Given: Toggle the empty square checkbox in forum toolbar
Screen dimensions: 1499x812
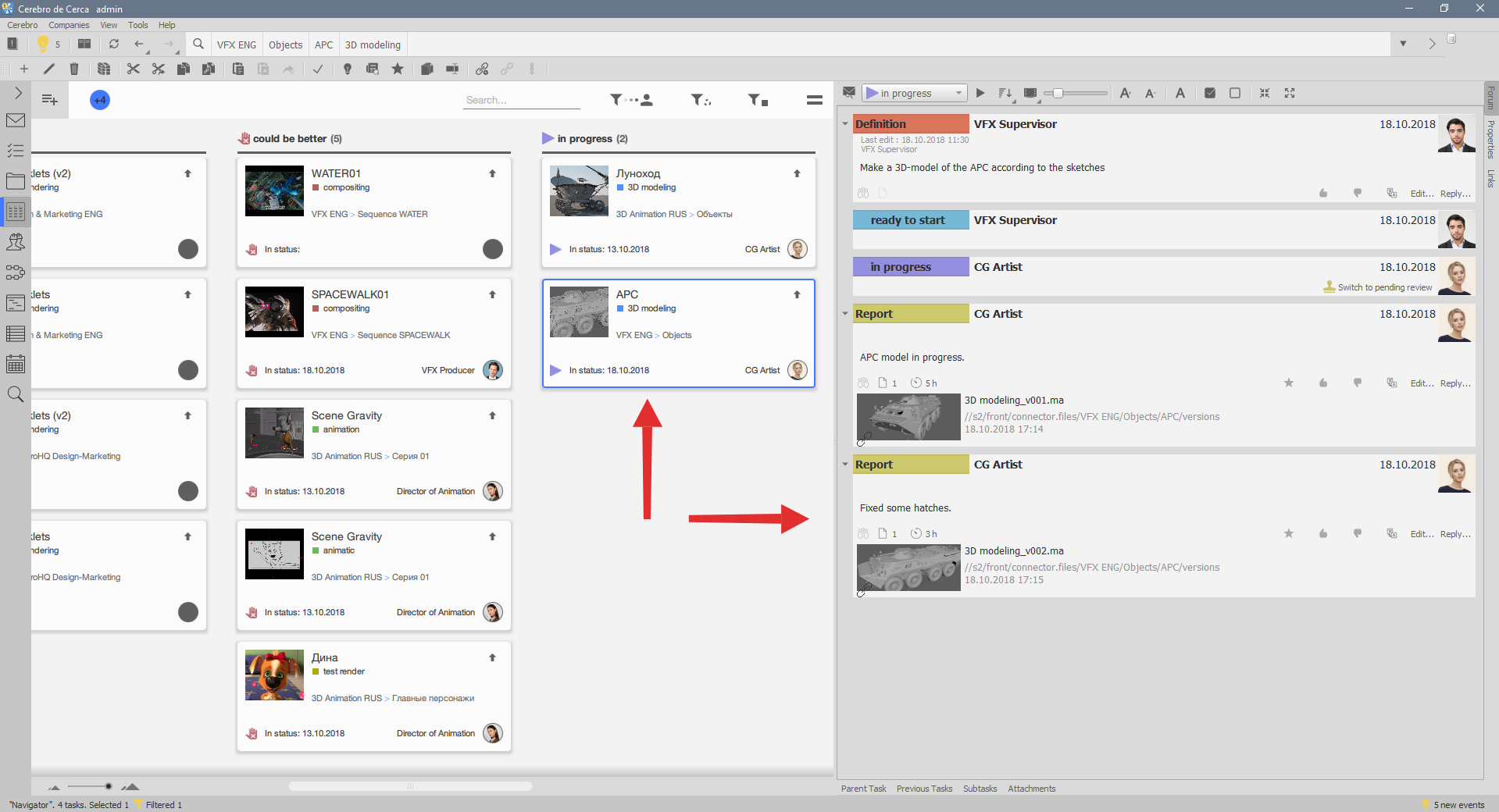Looking at the screenshot, I should point(1235,93).
